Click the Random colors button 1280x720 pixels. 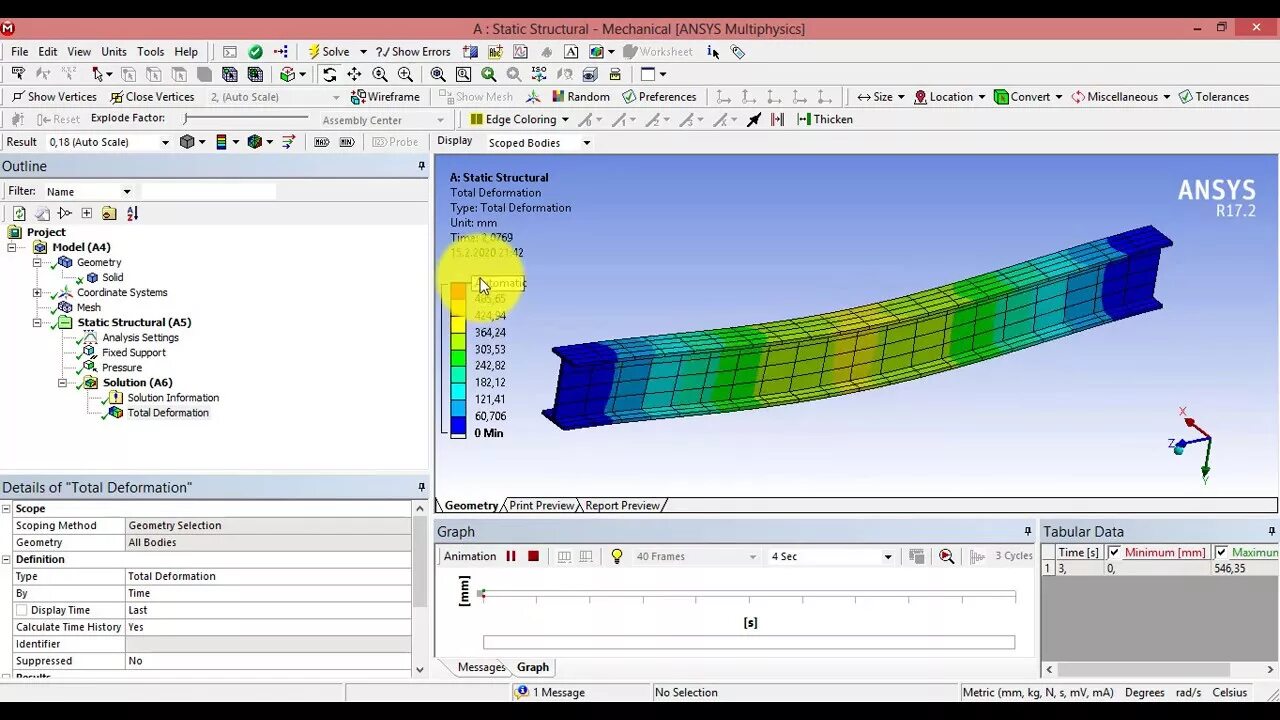tap(580, 97)
